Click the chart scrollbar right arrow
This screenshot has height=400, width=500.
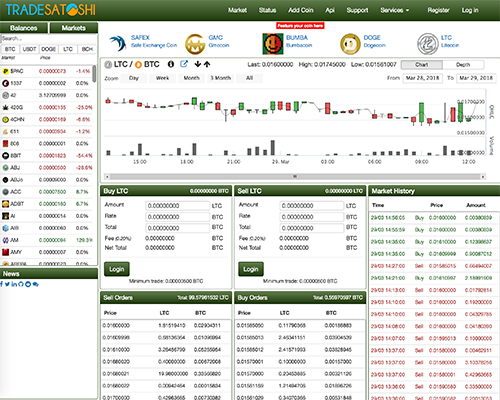483,176
